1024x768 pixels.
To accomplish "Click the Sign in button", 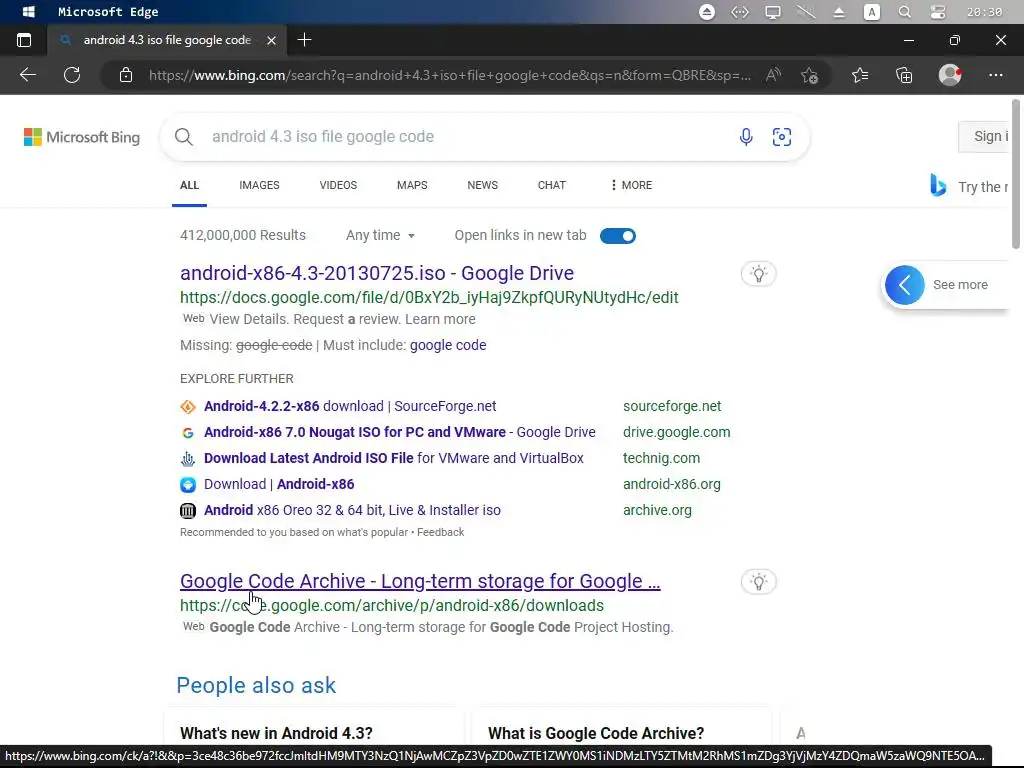I will click(984, 136).
